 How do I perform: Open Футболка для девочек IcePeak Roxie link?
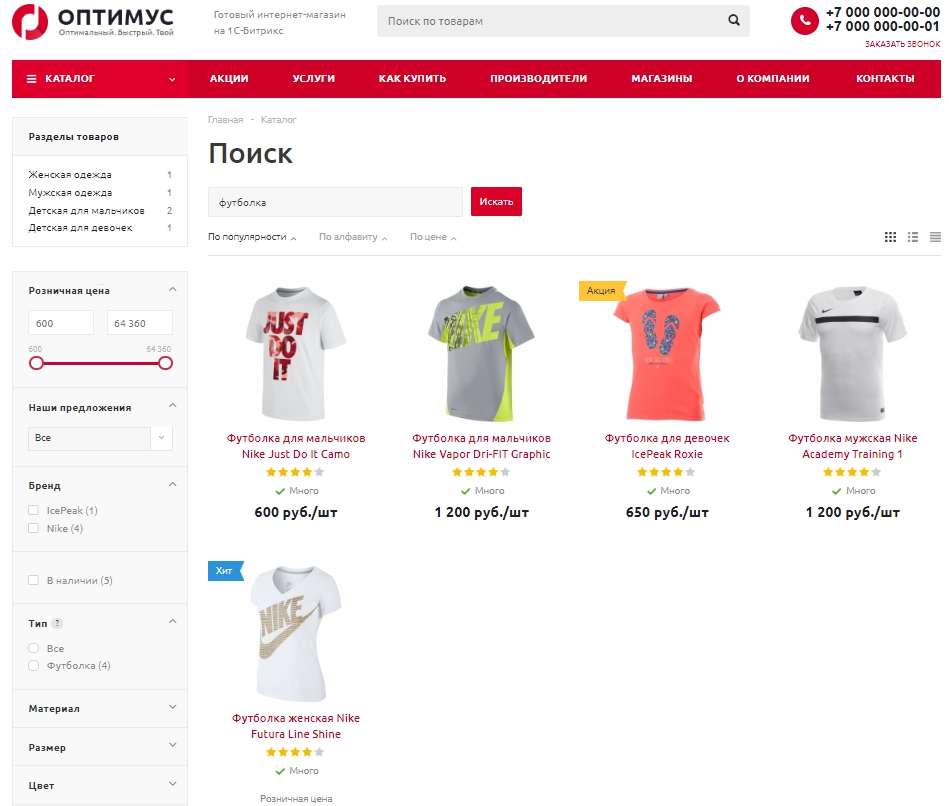[x=667, y=446]
